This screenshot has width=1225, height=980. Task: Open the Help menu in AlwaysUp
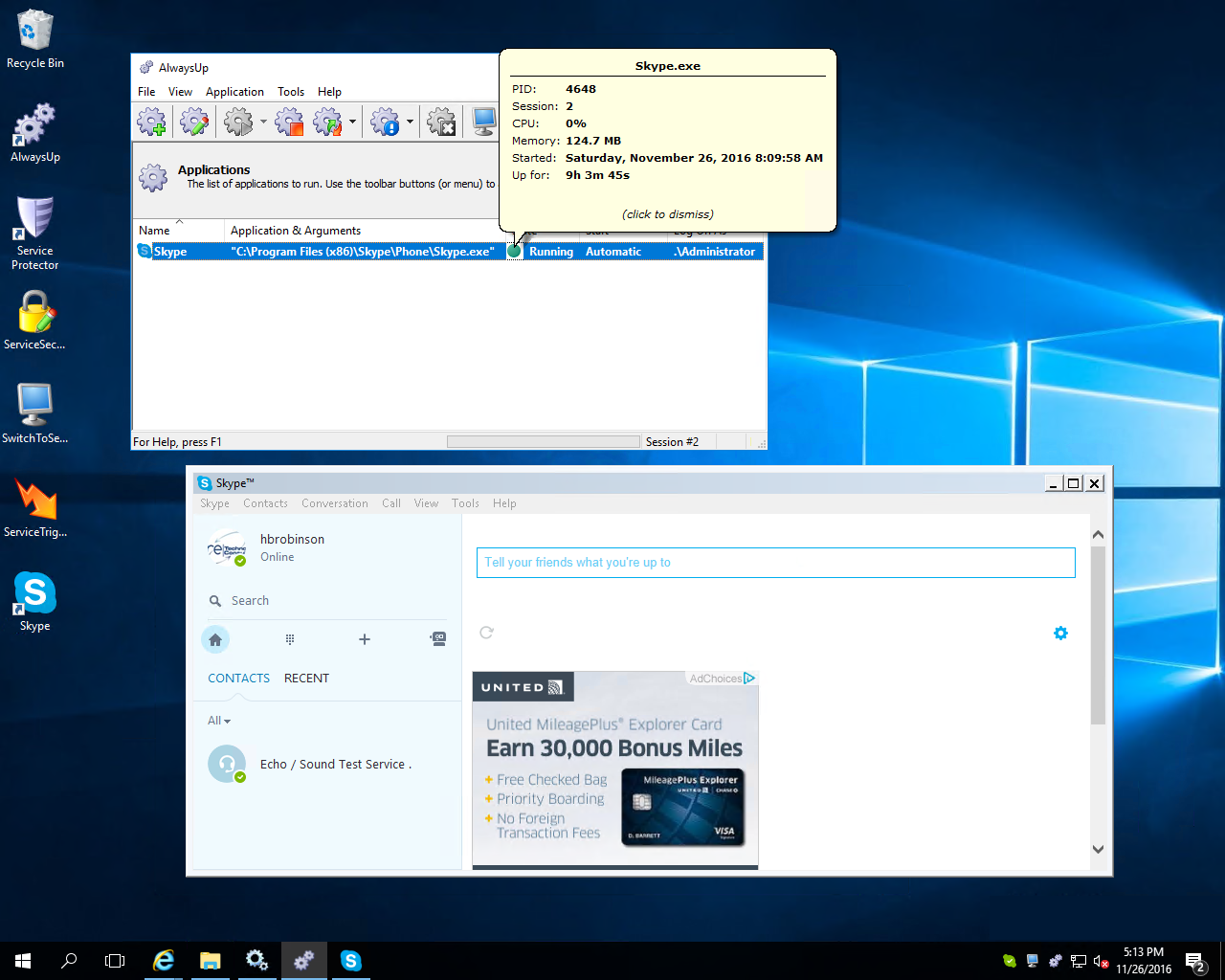(x=329, y=92)
